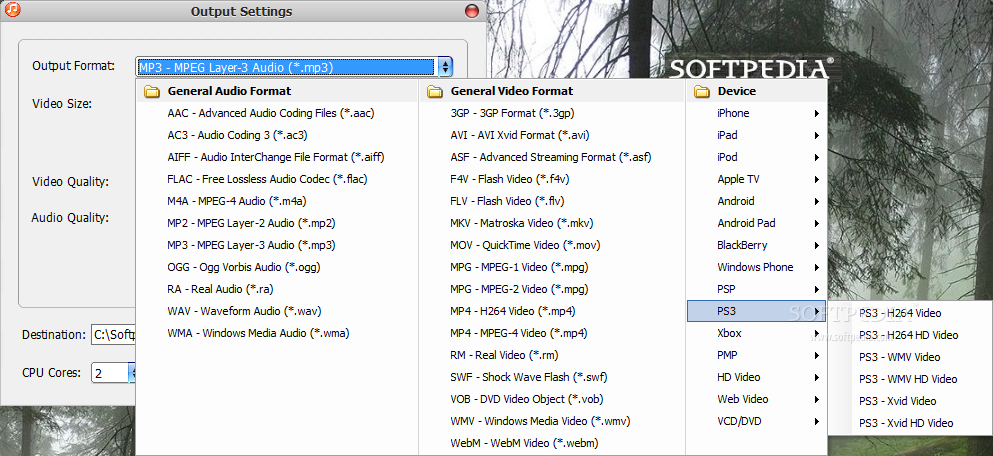Image resolution: width=993 pixels, height=456 pixels.
Task: Close the Output Settings window
Action: 472,11
